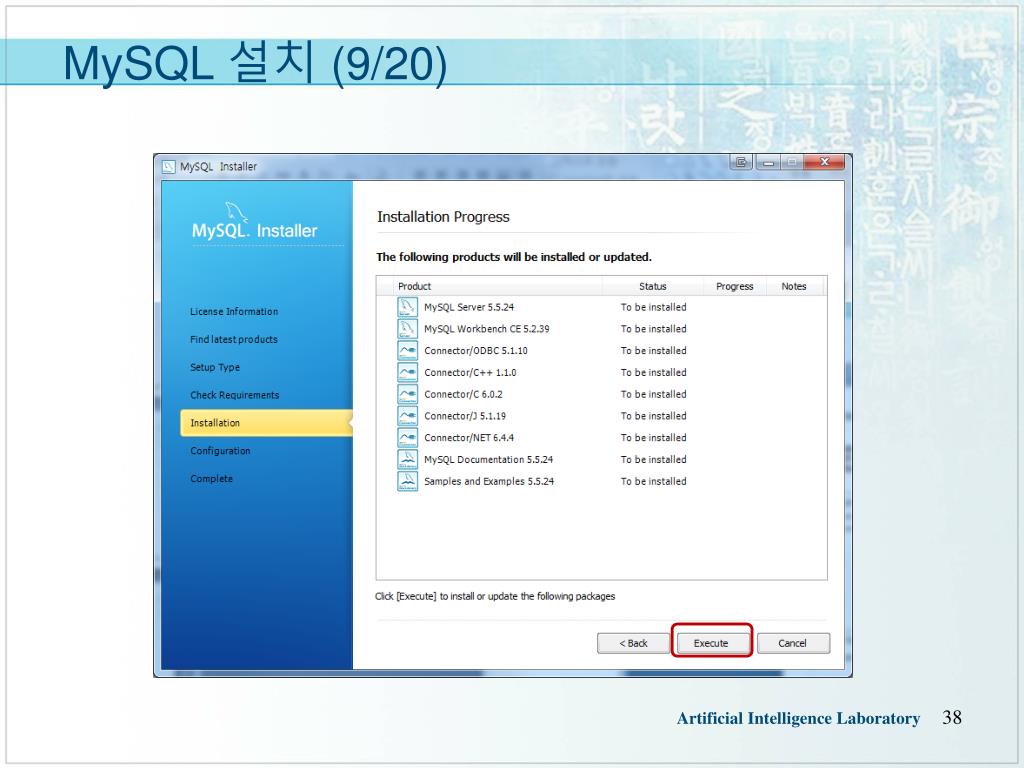The height and width of the screenshot is (768, 1024).
Task: Select the Connector/C++ 1.1.0 name
Action: coord(470,372)
